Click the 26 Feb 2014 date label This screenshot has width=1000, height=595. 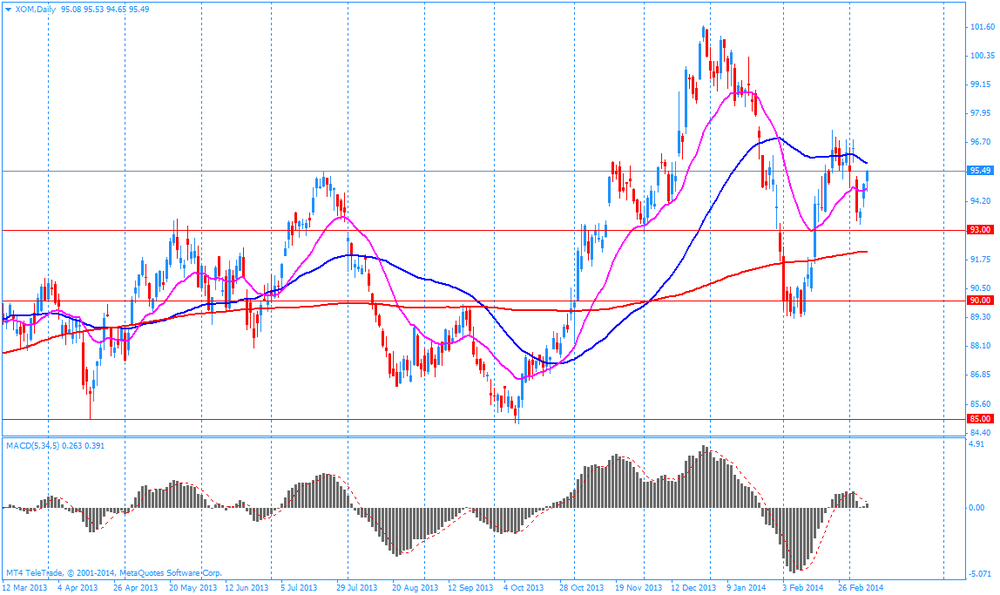click(x=861, y=587)
